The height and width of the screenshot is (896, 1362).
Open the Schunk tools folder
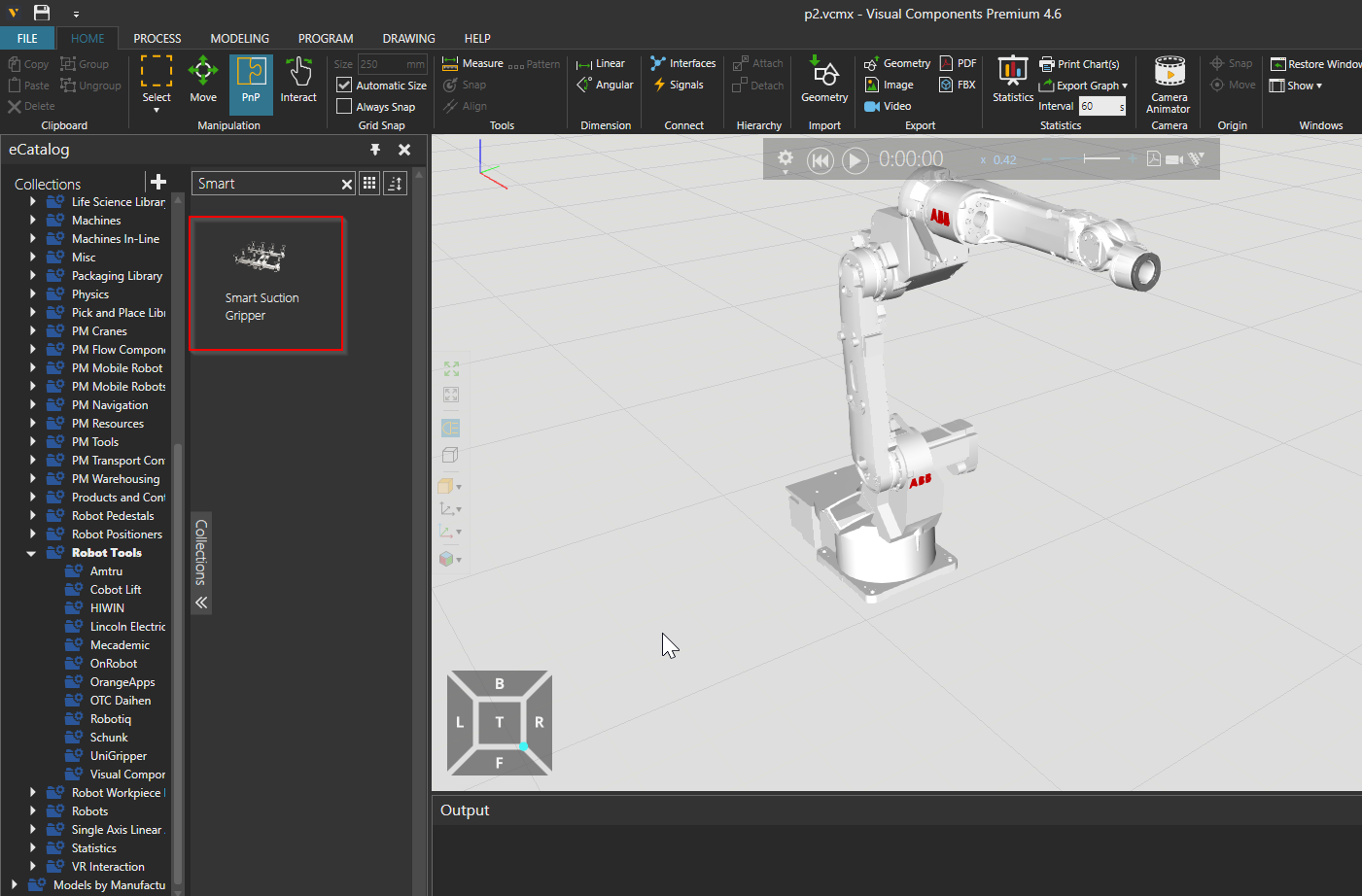pyautogui.click(x=109, y=738)
